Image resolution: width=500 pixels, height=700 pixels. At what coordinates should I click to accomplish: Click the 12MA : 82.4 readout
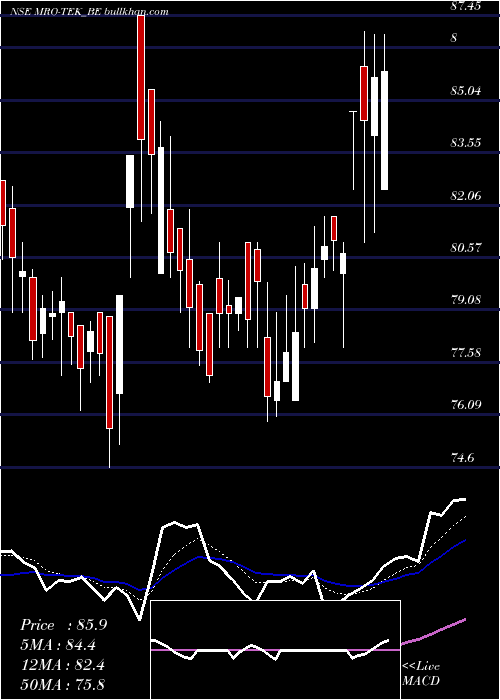point(63,665)
